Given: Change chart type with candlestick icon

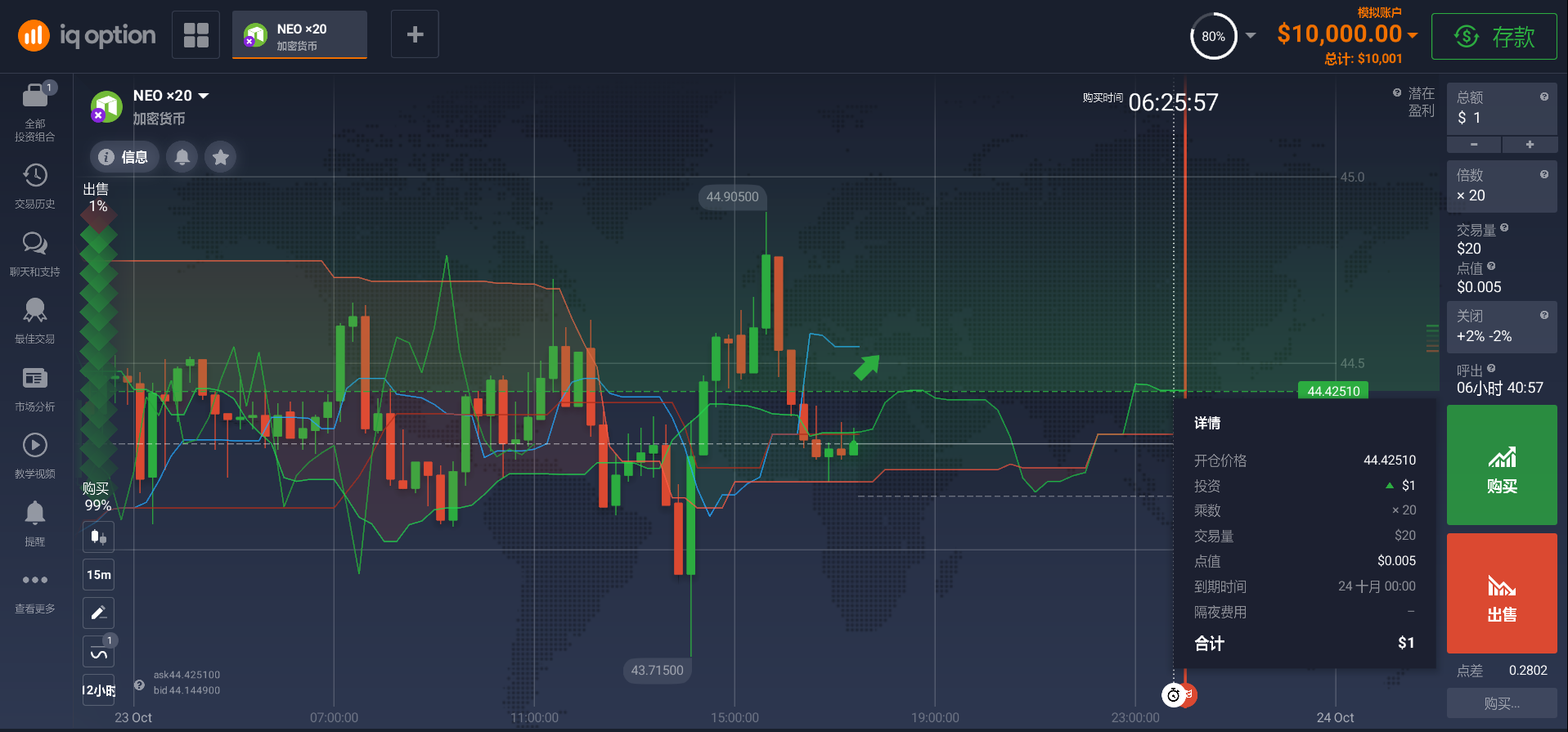Looking at the screenshot, I should click(98, 537).
